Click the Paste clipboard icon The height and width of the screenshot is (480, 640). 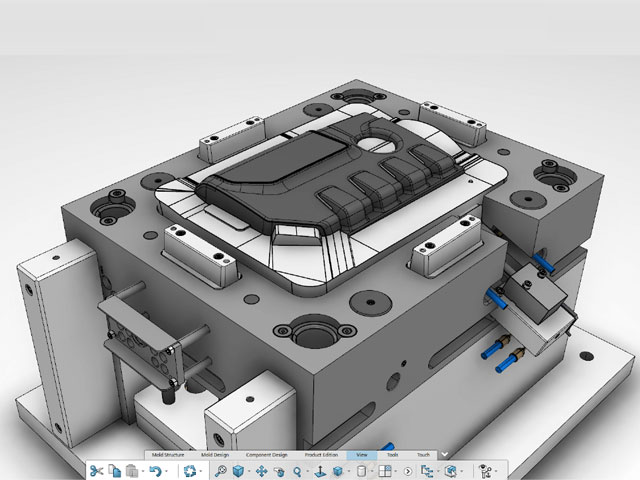[x=132, y=470]
